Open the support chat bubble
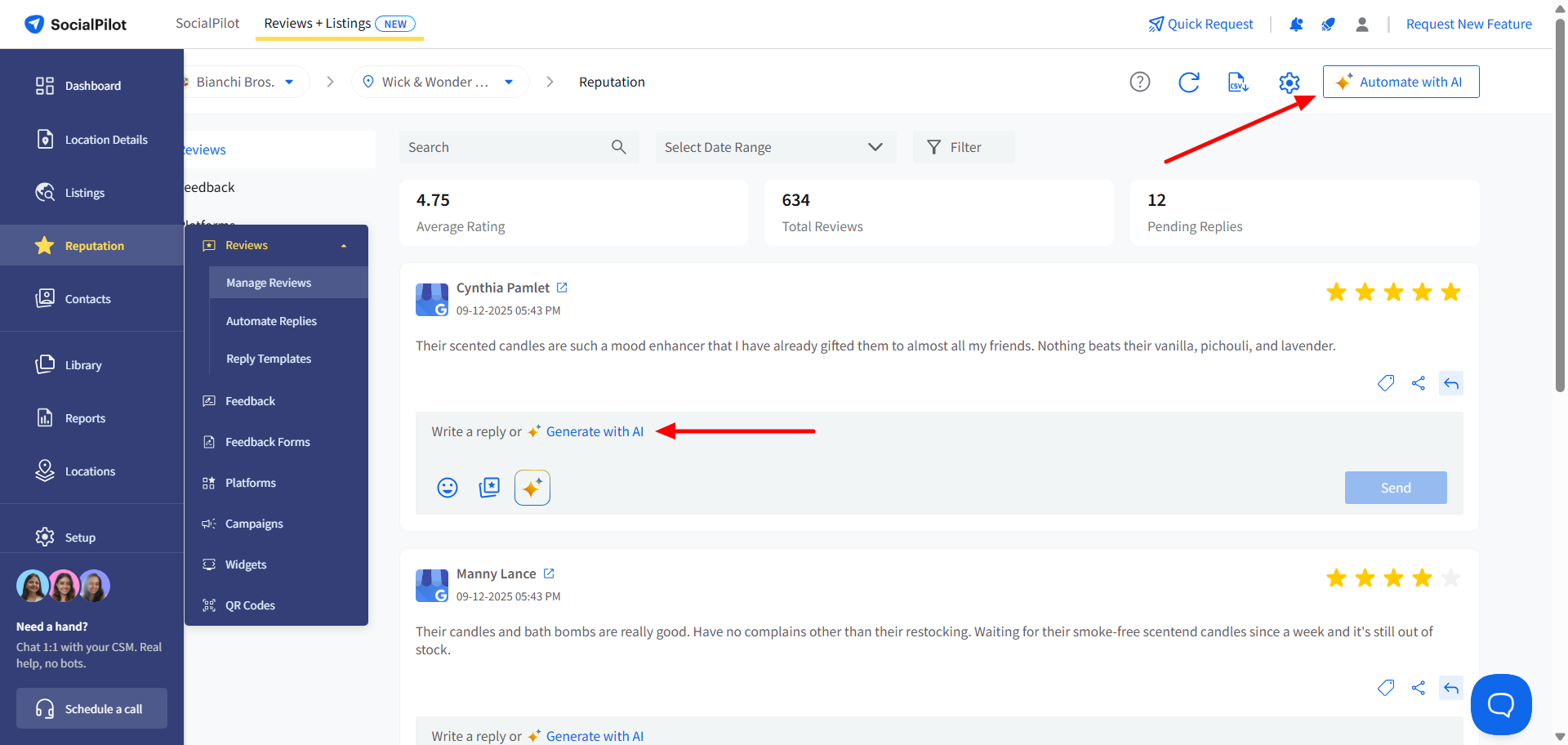The image size is (1568, 745). (1501, 704)
